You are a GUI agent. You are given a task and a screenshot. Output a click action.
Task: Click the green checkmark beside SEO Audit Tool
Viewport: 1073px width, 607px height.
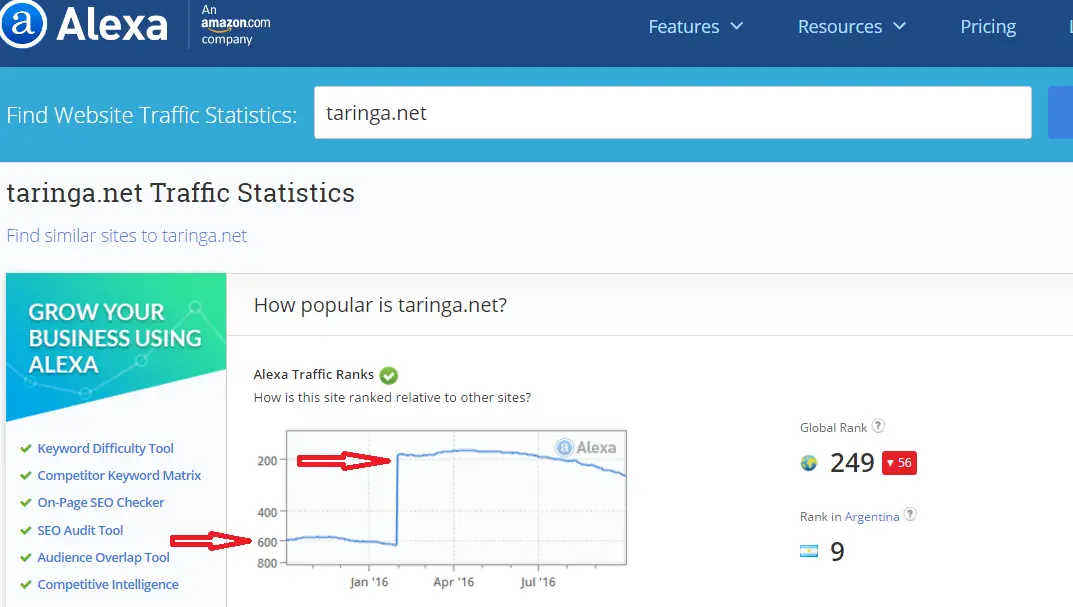tap(26, 530)
